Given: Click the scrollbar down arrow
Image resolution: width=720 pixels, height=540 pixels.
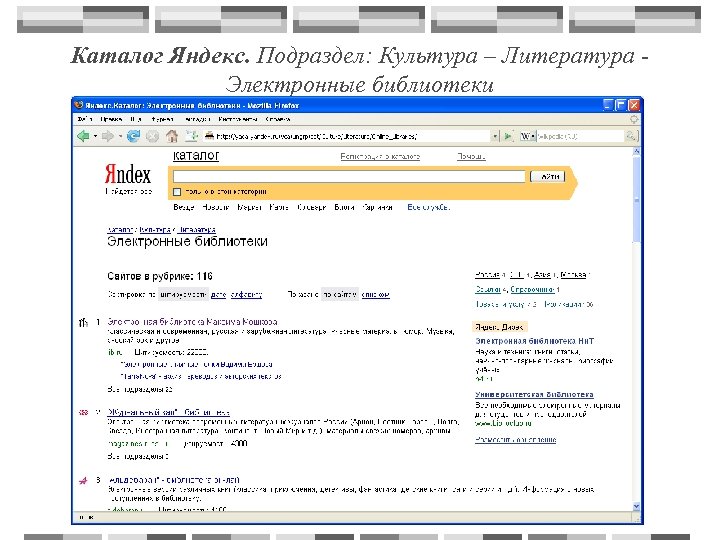Looking at the screenshot, I should [x=636, y=506].
